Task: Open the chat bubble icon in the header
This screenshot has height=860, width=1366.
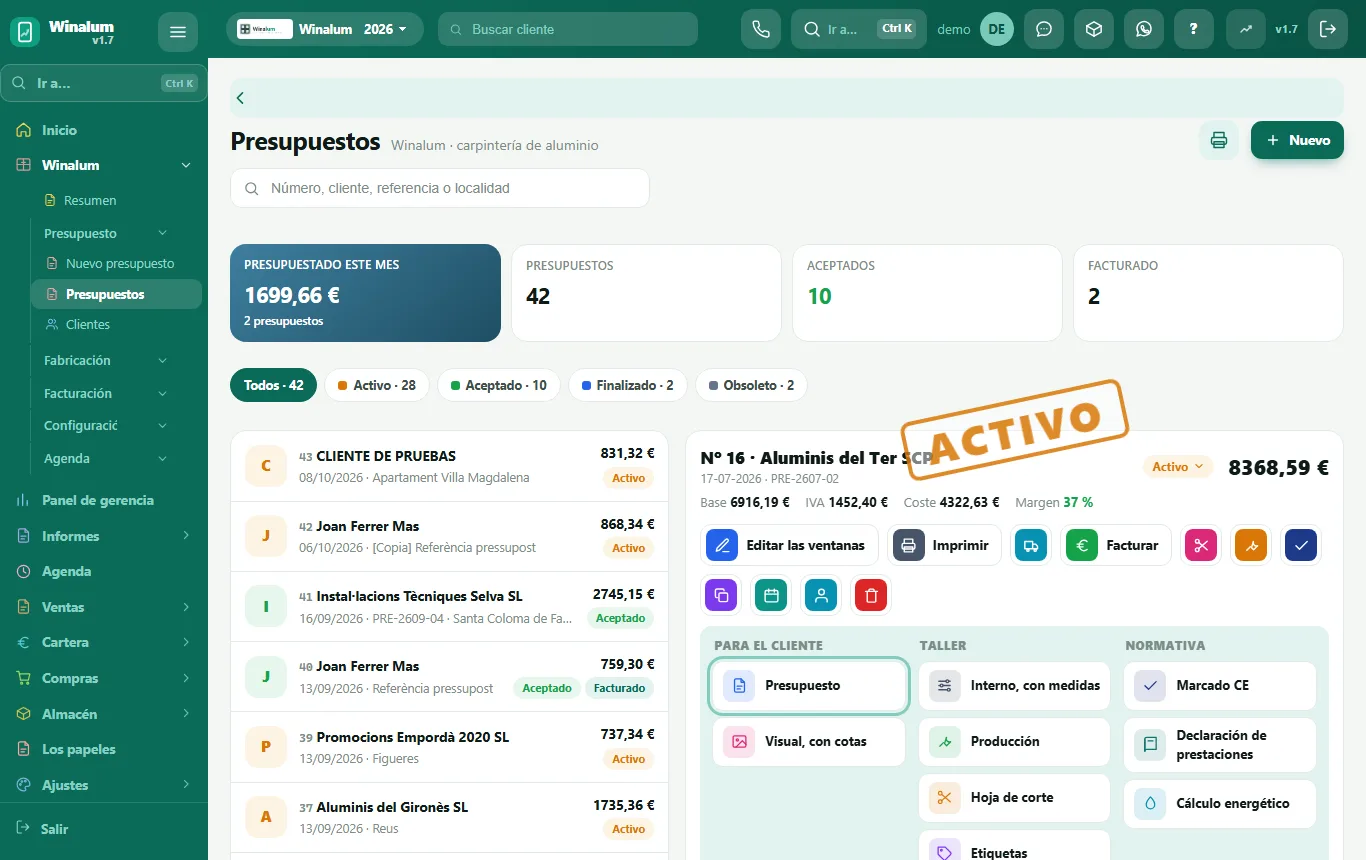Action: (1044, 29)
